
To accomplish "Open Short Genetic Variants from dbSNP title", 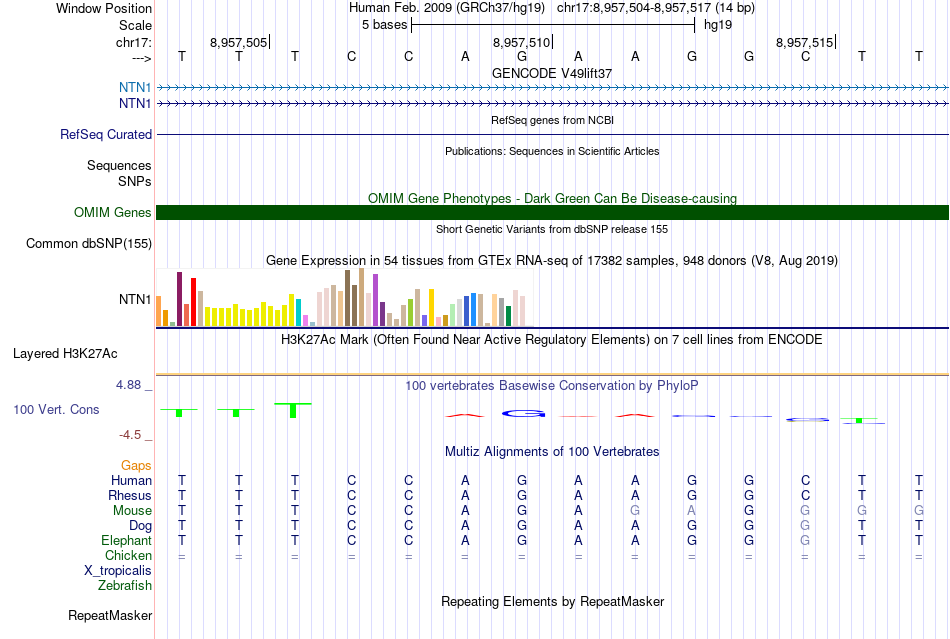I will point(552,229).
